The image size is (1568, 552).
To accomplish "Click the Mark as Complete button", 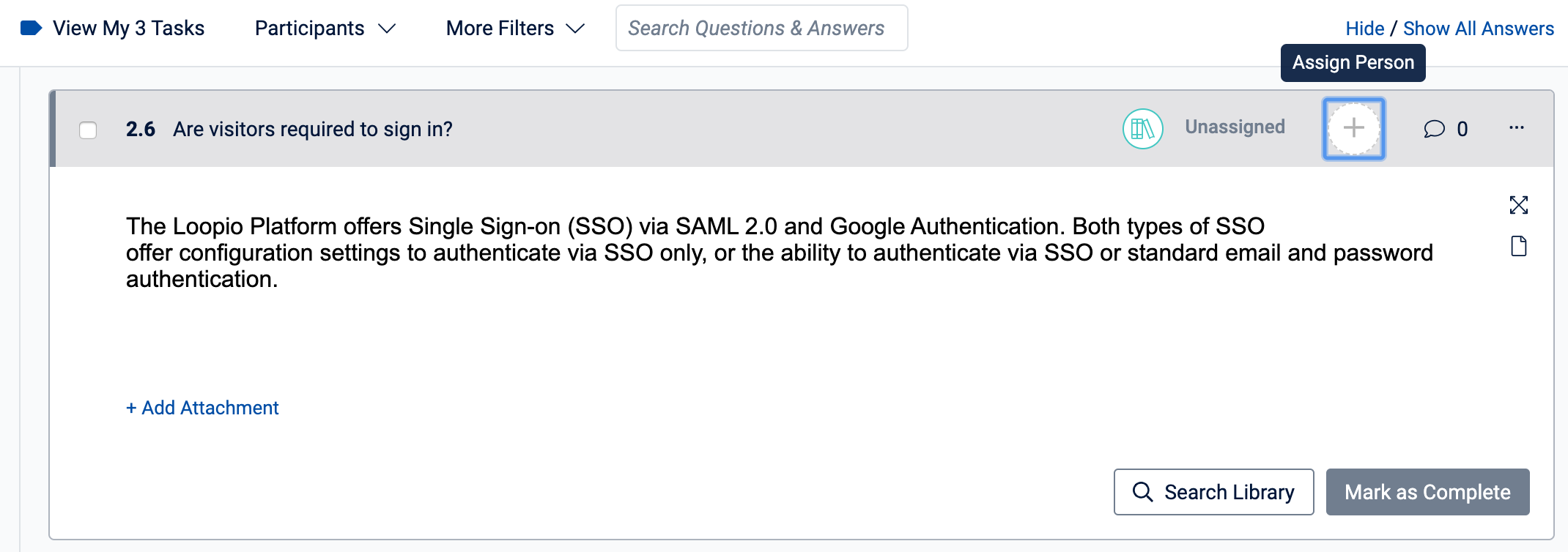I will click(1427, 492).
